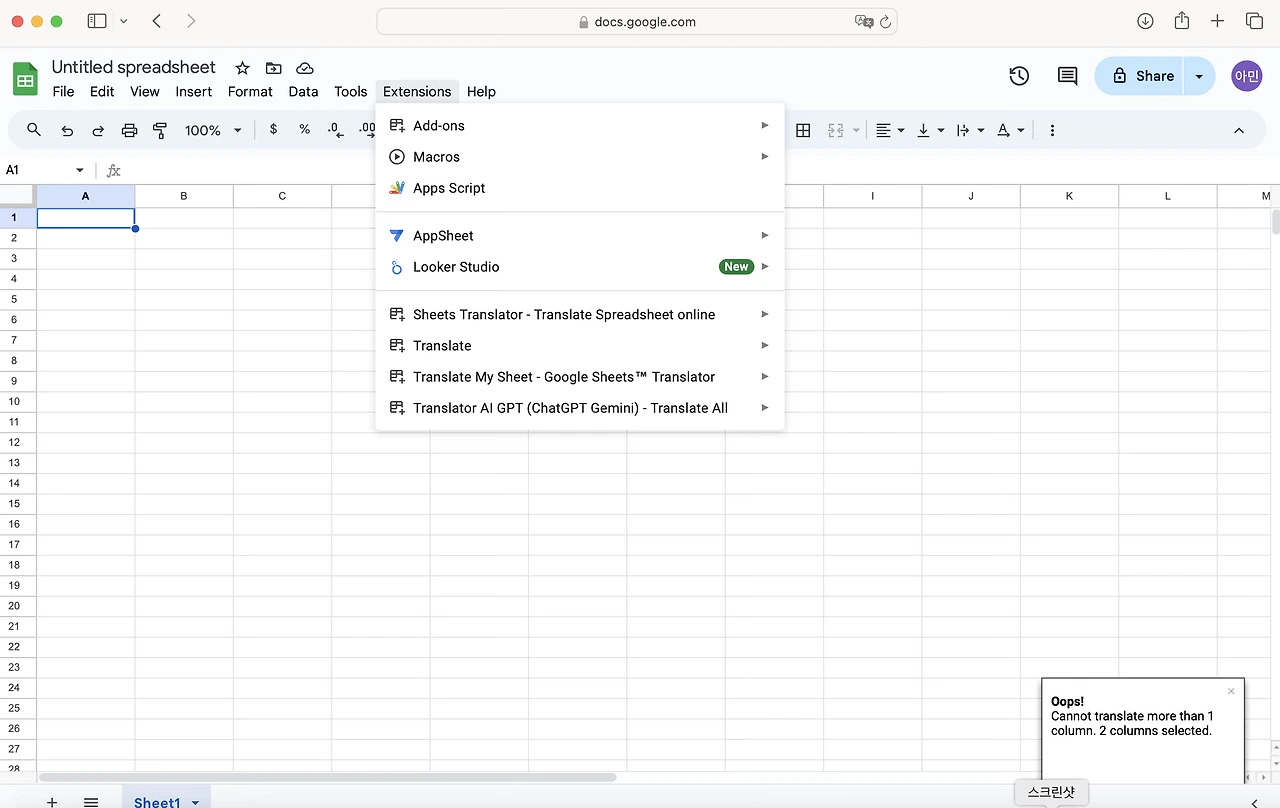Rename the Untitled spreadsheet title
This screenshot has width=1280, height=808.
134,67
